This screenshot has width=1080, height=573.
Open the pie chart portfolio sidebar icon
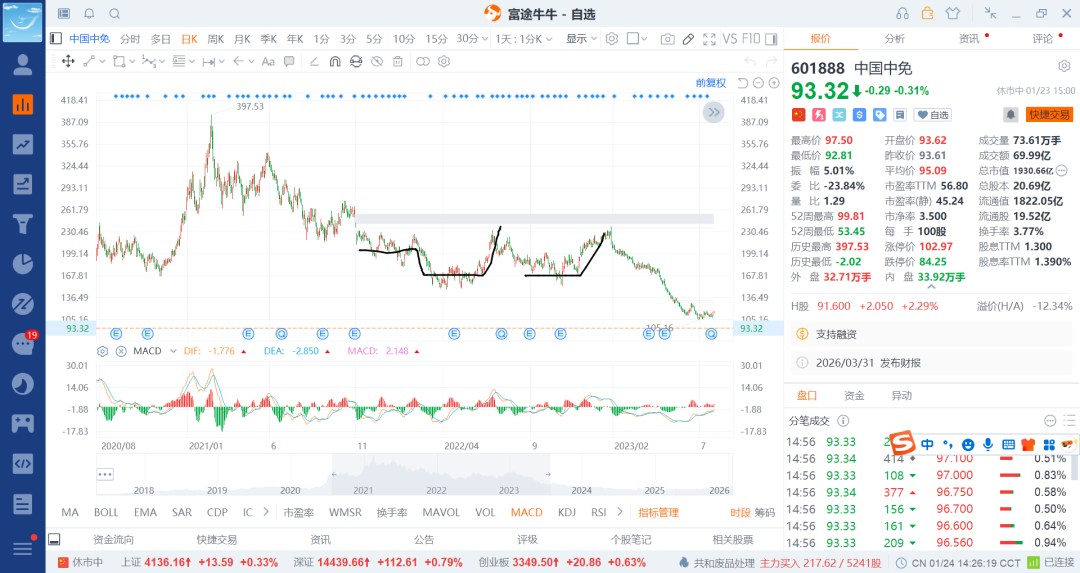(23, 264)
